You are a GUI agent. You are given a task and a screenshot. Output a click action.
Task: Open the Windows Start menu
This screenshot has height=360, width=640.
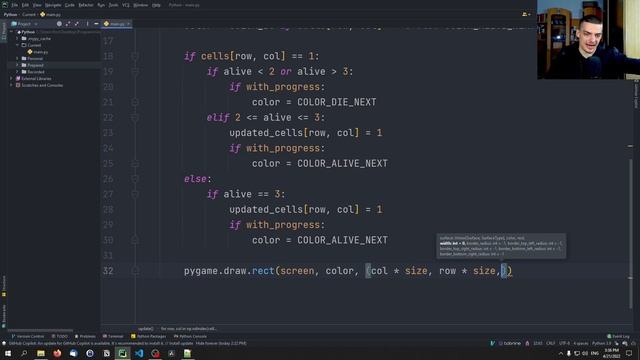click(x=8, y=353)
